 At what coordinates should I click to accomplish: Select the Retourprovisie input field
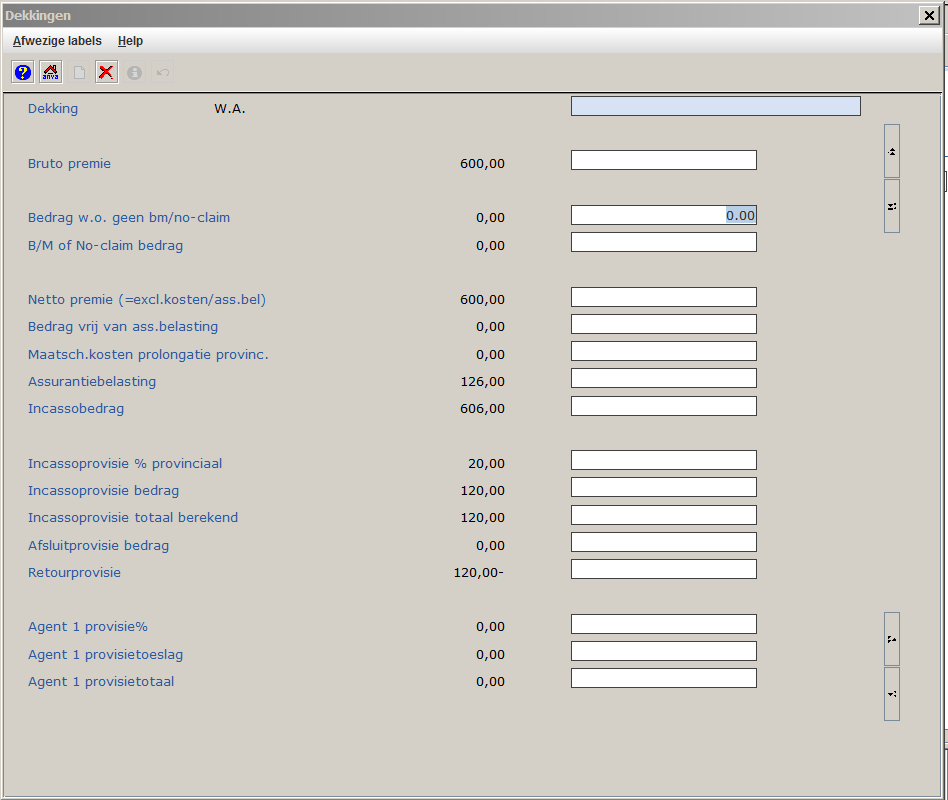(x=663, y=569)
